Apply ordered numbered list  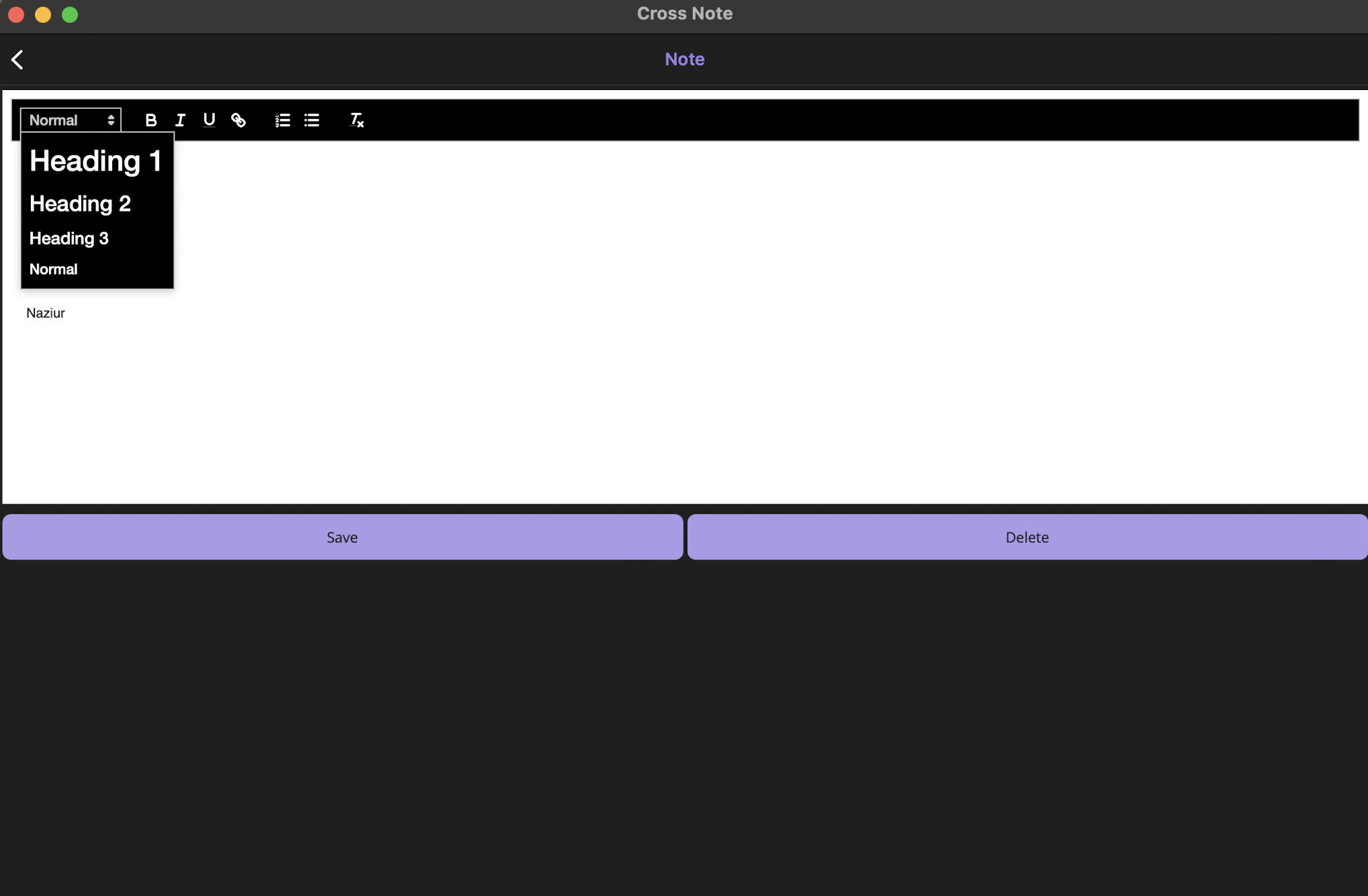(282, 120)
